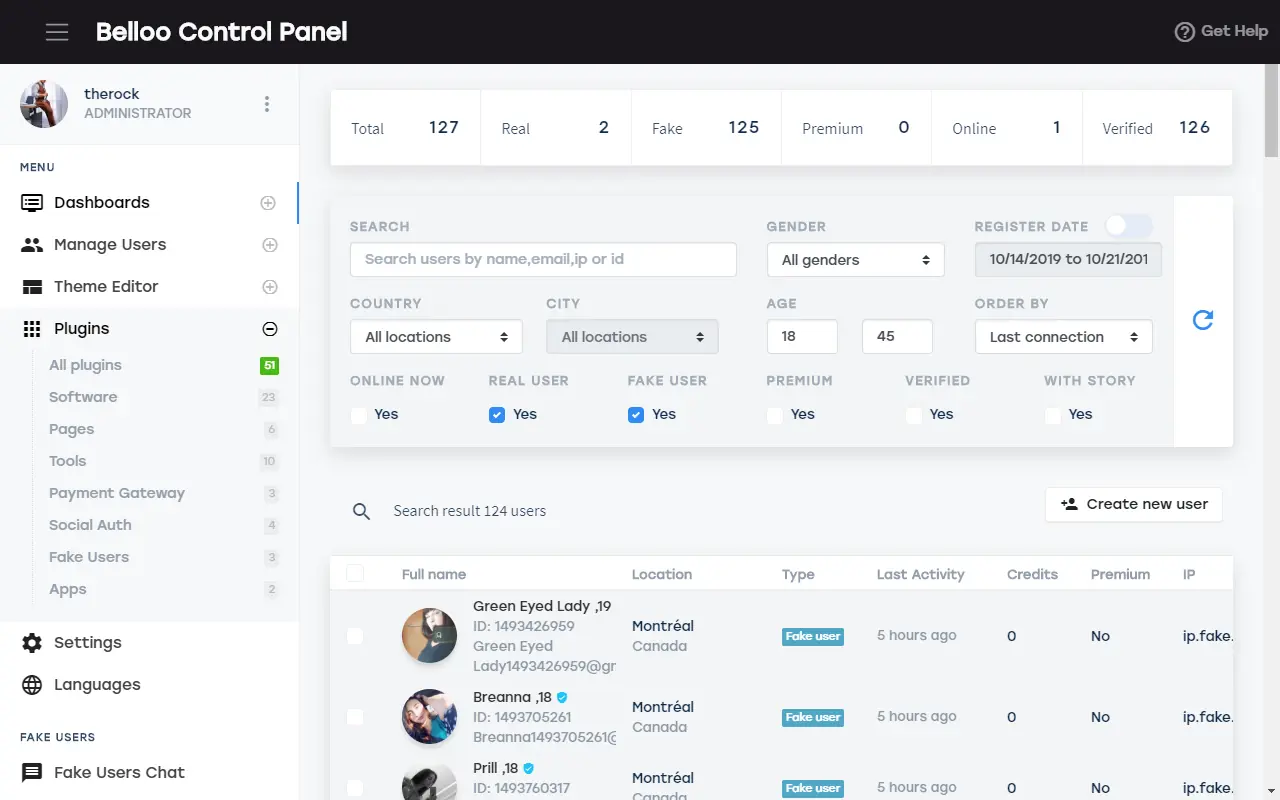Click the search result magnifier icon
The width and height of the screenshot is (1280, 800).
[362, 511]
